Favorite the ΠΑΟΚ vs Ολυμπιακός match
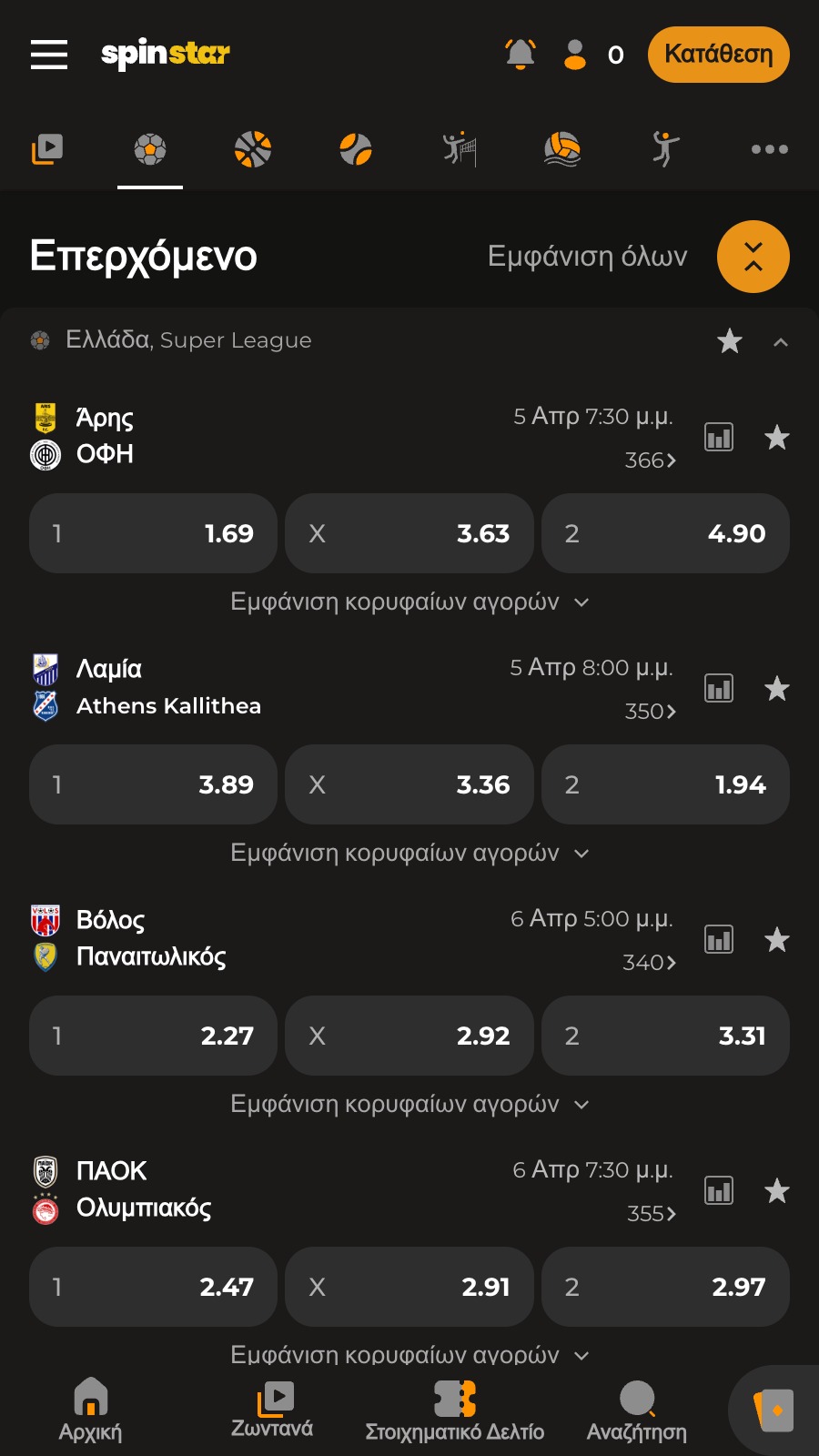The width and height of the screenshot is (819, 1456). [777, 1191]
